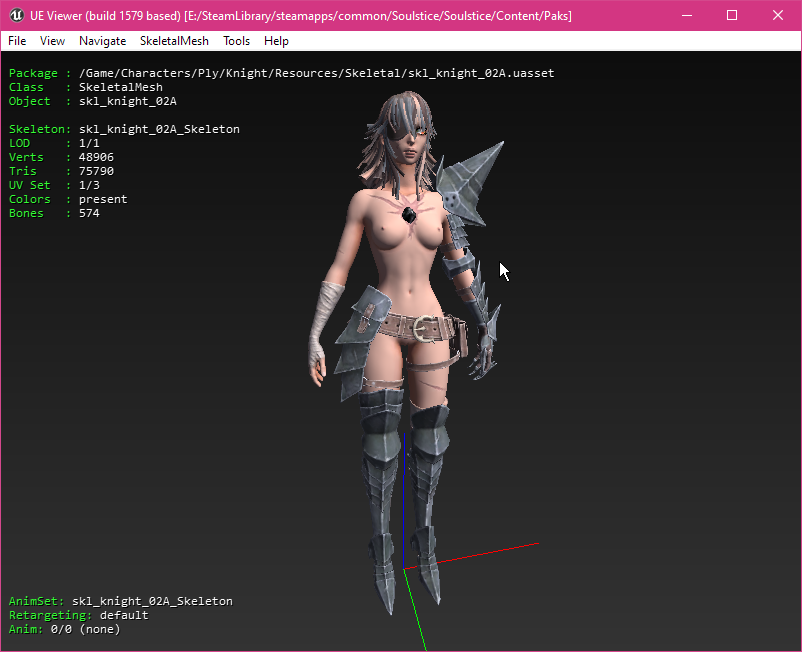Click the Package label
Screen dimensions: 802x652
[33, 73]
